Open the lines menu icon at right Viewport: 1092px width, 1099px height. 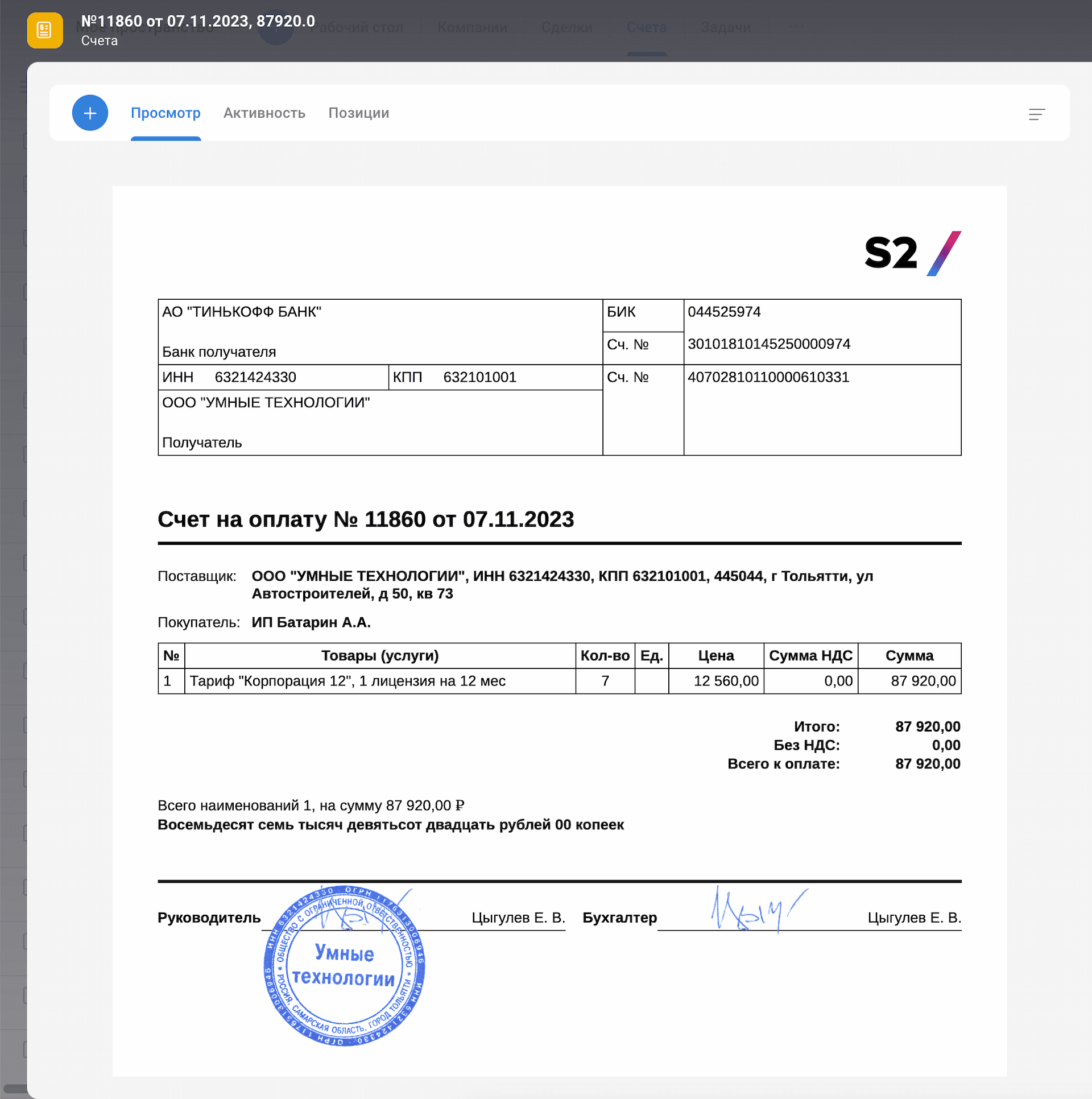click(1036, 114)
